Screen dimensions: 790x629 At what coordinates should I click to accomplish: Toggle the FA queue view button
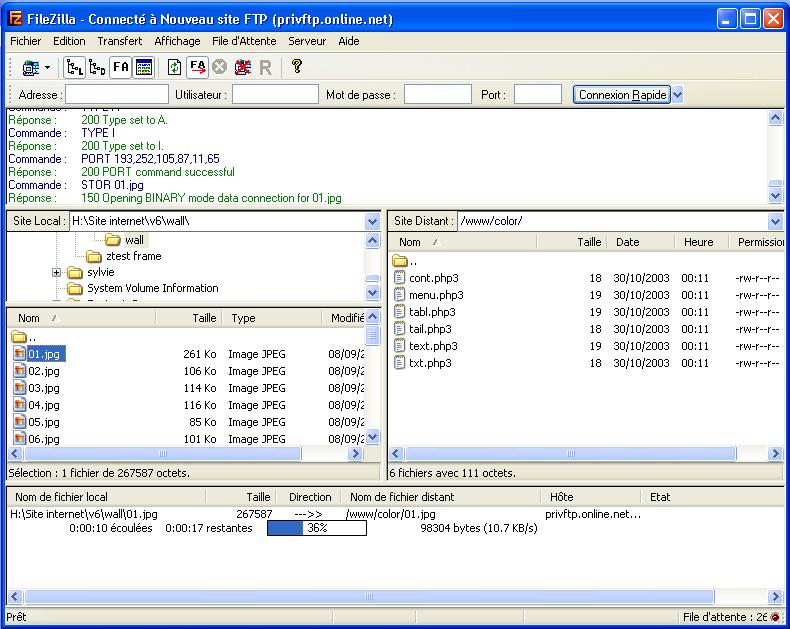(121, 67)
